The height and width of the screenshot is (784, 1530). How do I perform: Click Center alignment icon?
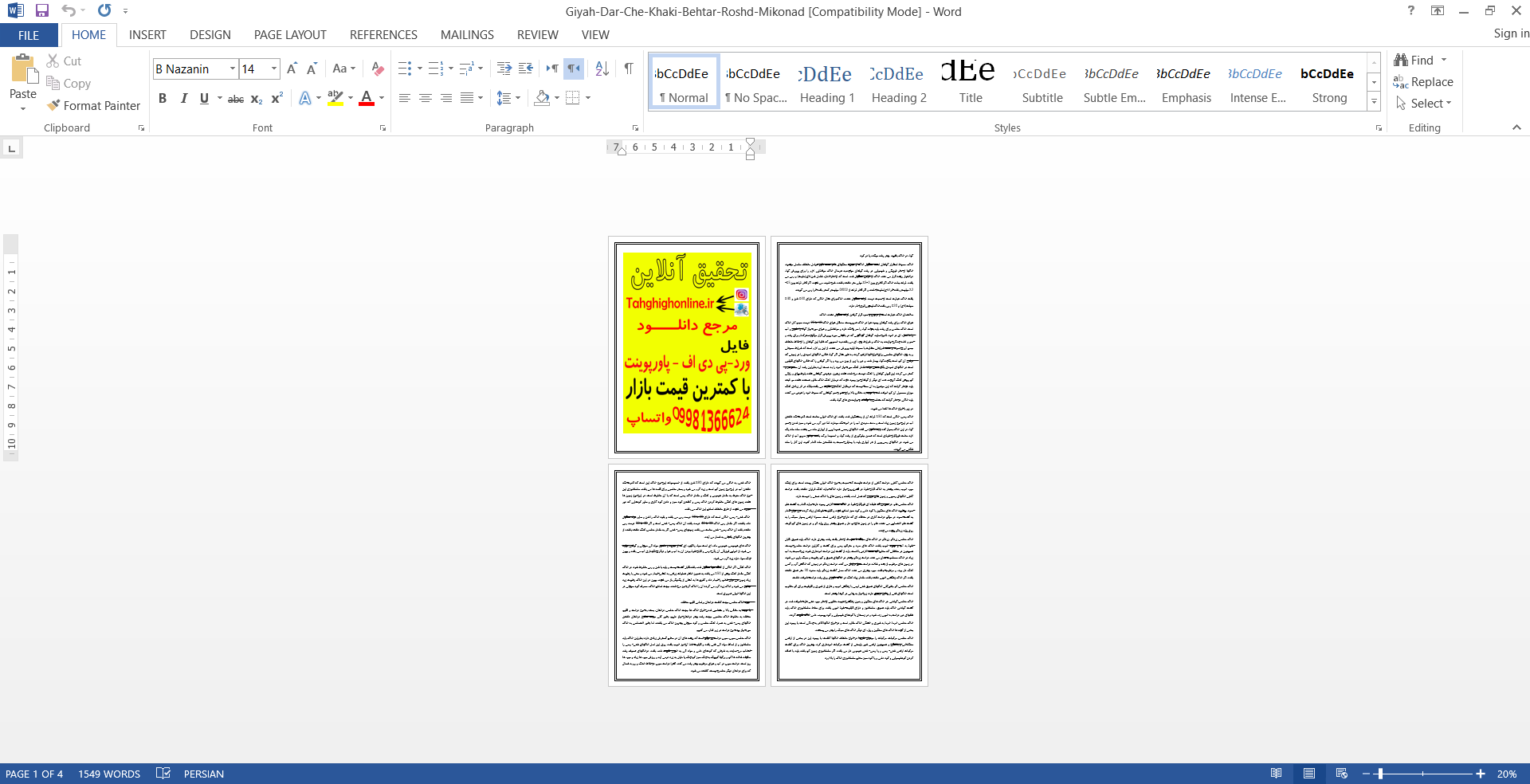tap(426, 98)
